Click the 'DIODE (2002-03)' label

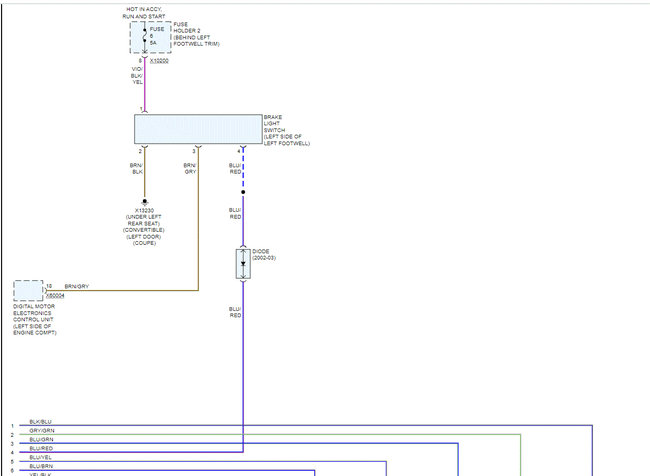tap(264, 255)
